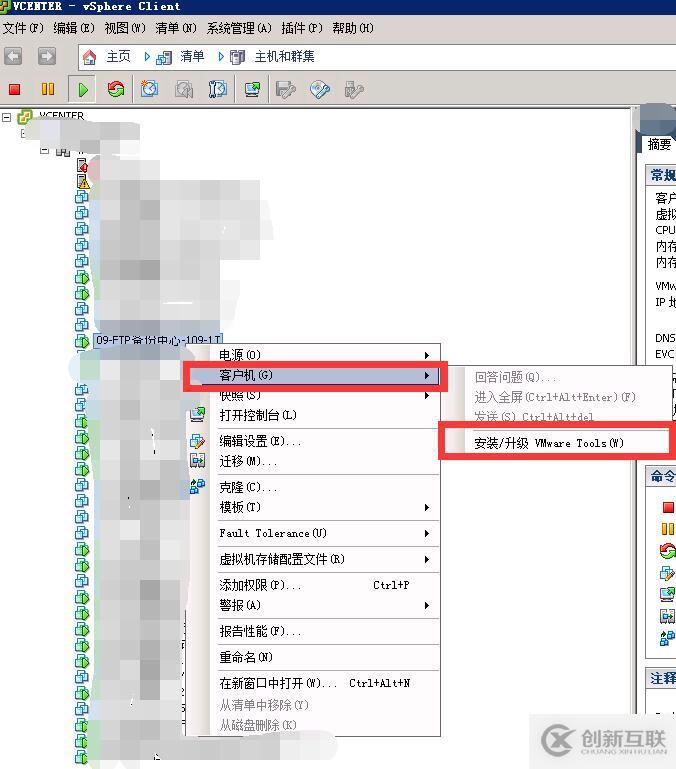This screenshot has width=676, height=769.
Task: Switch to the 摘要 tab
Action: (x=659, y=144)
